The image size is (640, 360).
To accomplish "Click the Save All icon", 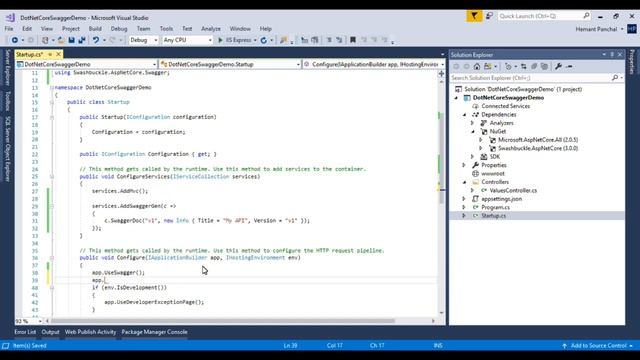I will [x=82, y=40].
